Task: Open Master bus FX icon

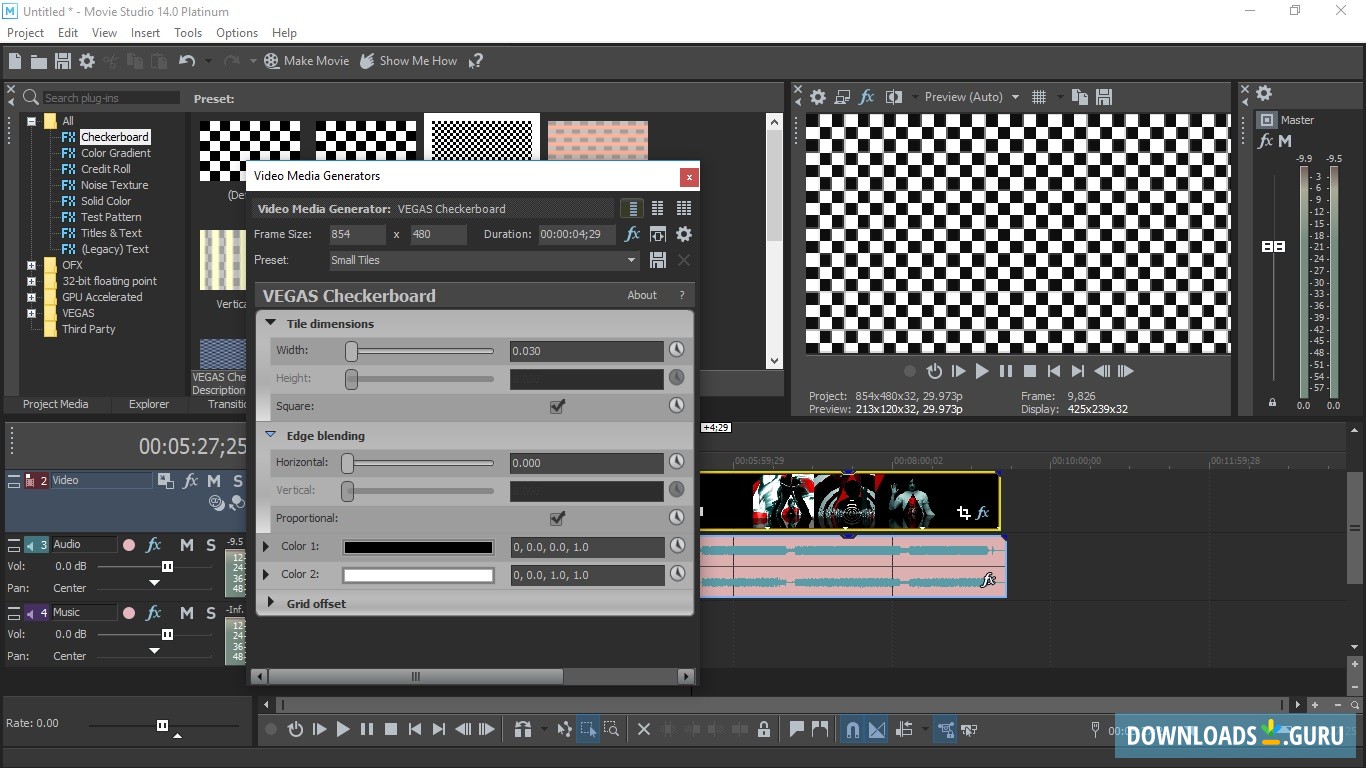Action: point(1266,141)
